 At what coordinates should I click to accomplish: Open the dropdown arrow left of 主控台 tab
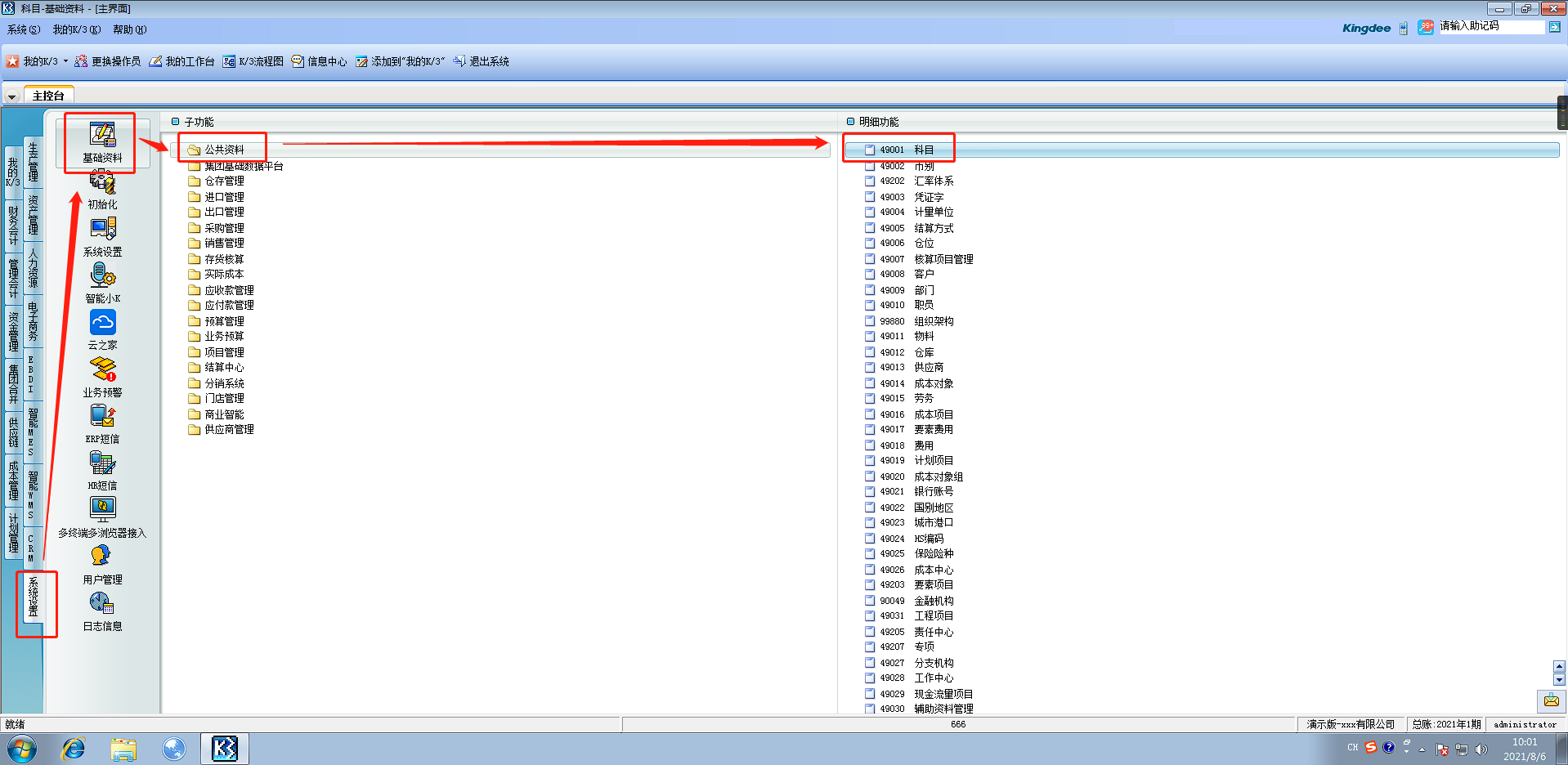point(11,96)
